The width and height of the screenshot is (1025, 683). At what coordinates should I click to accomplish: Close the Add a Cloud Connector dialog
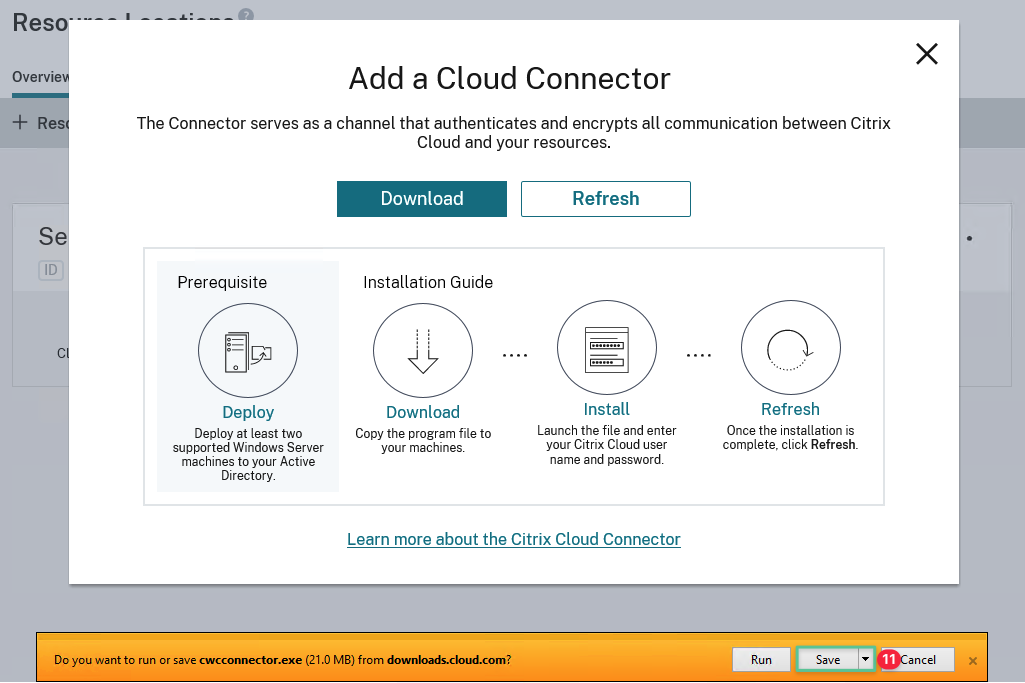[926, 54]
